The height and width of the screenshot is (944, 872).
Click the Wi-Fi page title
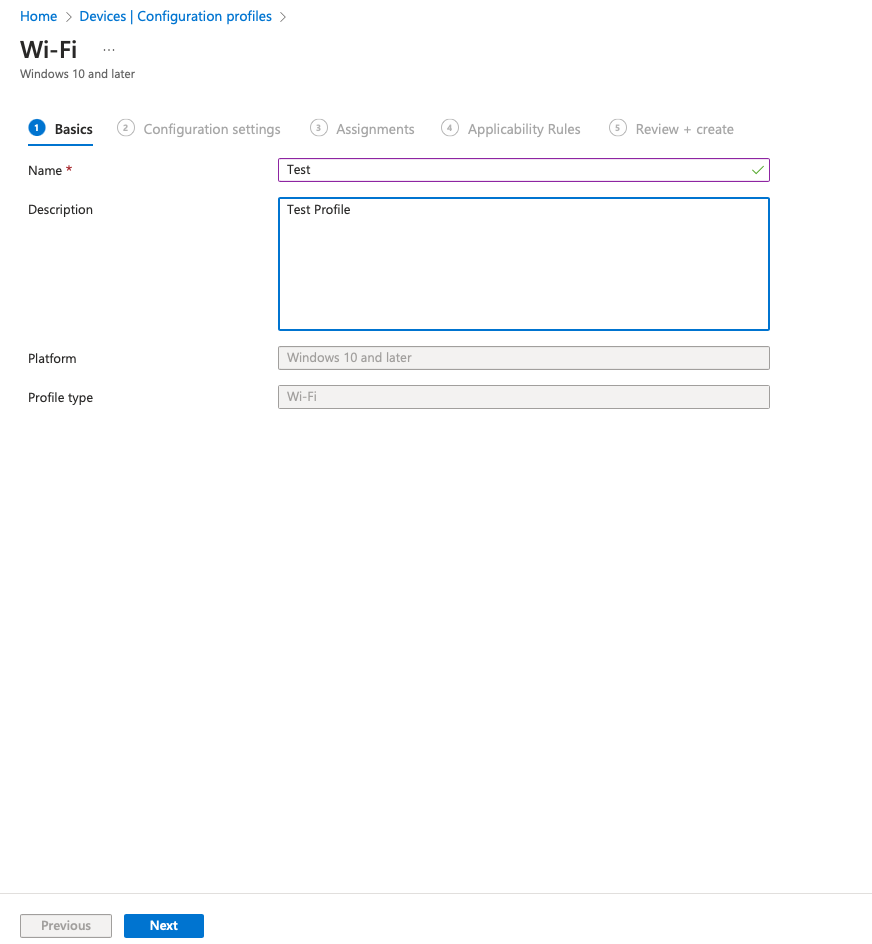[49, 50]
